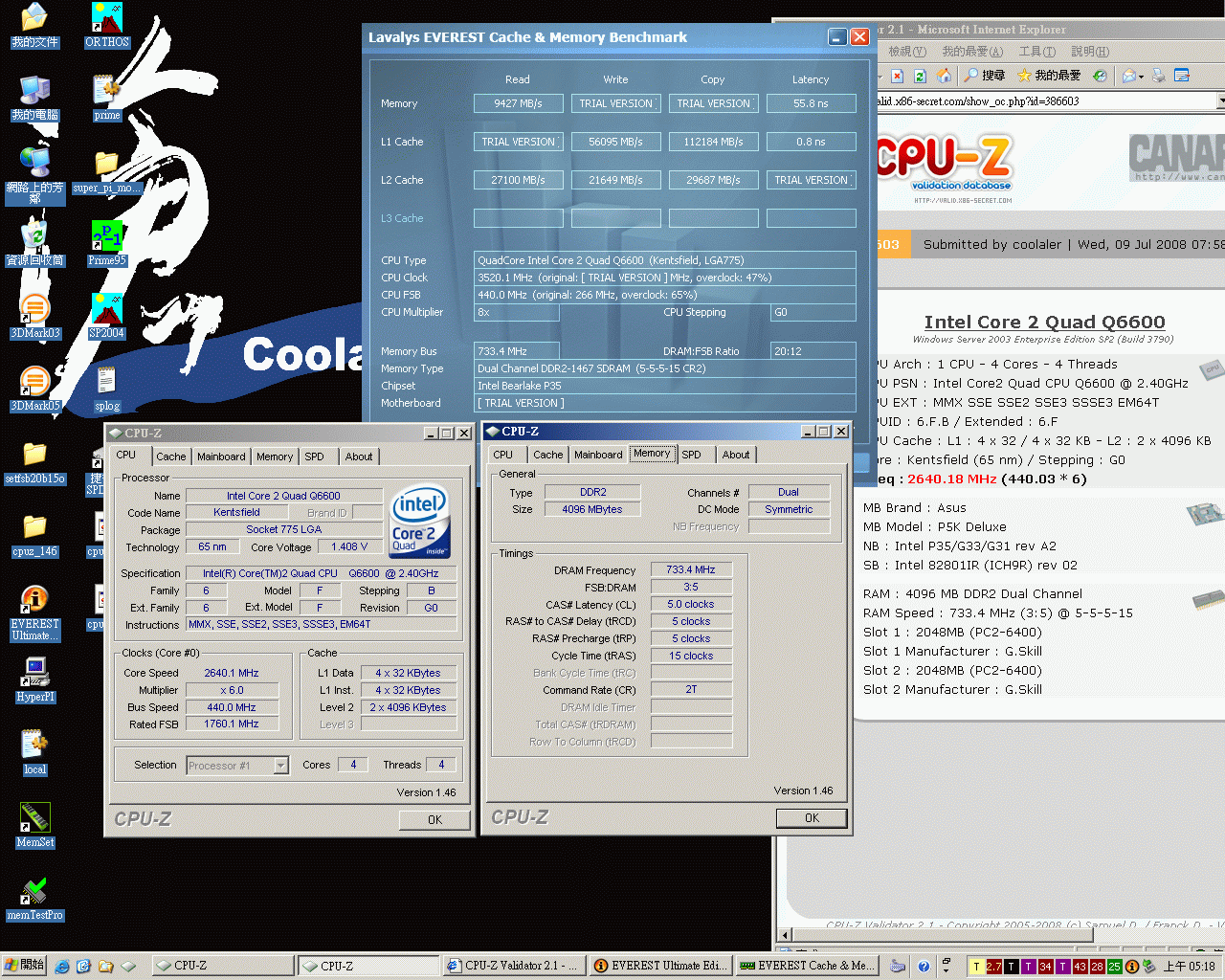
Task: Switch to EVEREST Ultimate Edi.. taskbar button
Action: (x=660, y=966)
